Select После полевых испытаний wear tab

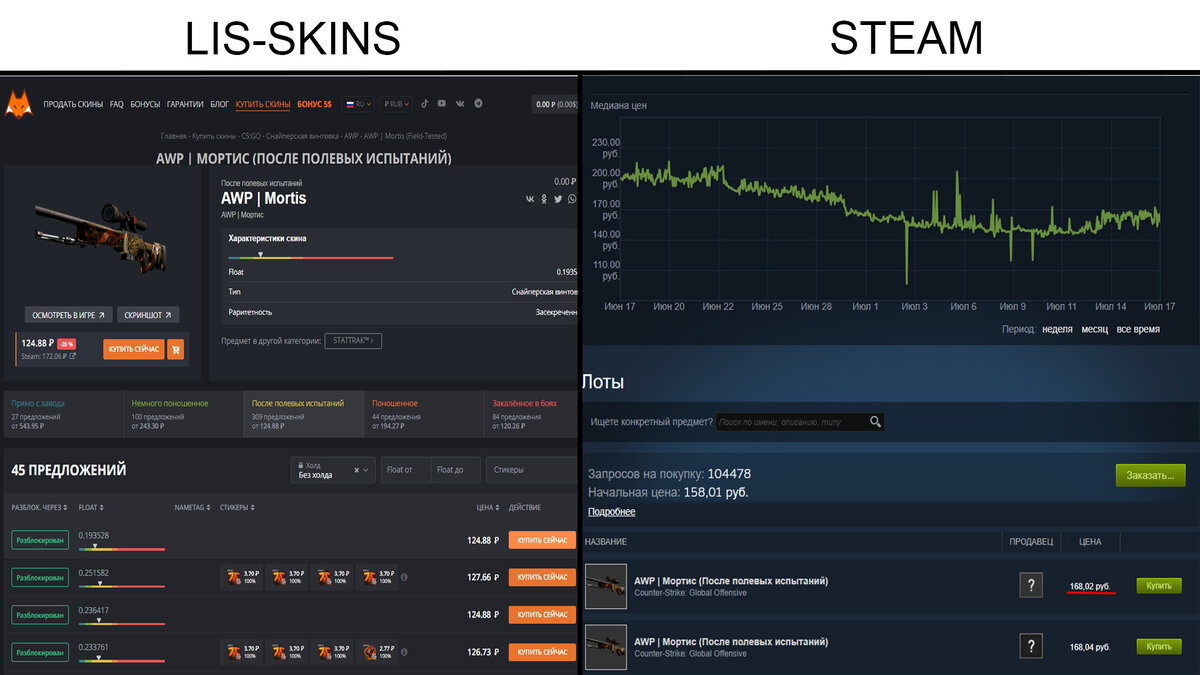click(303, 414)
